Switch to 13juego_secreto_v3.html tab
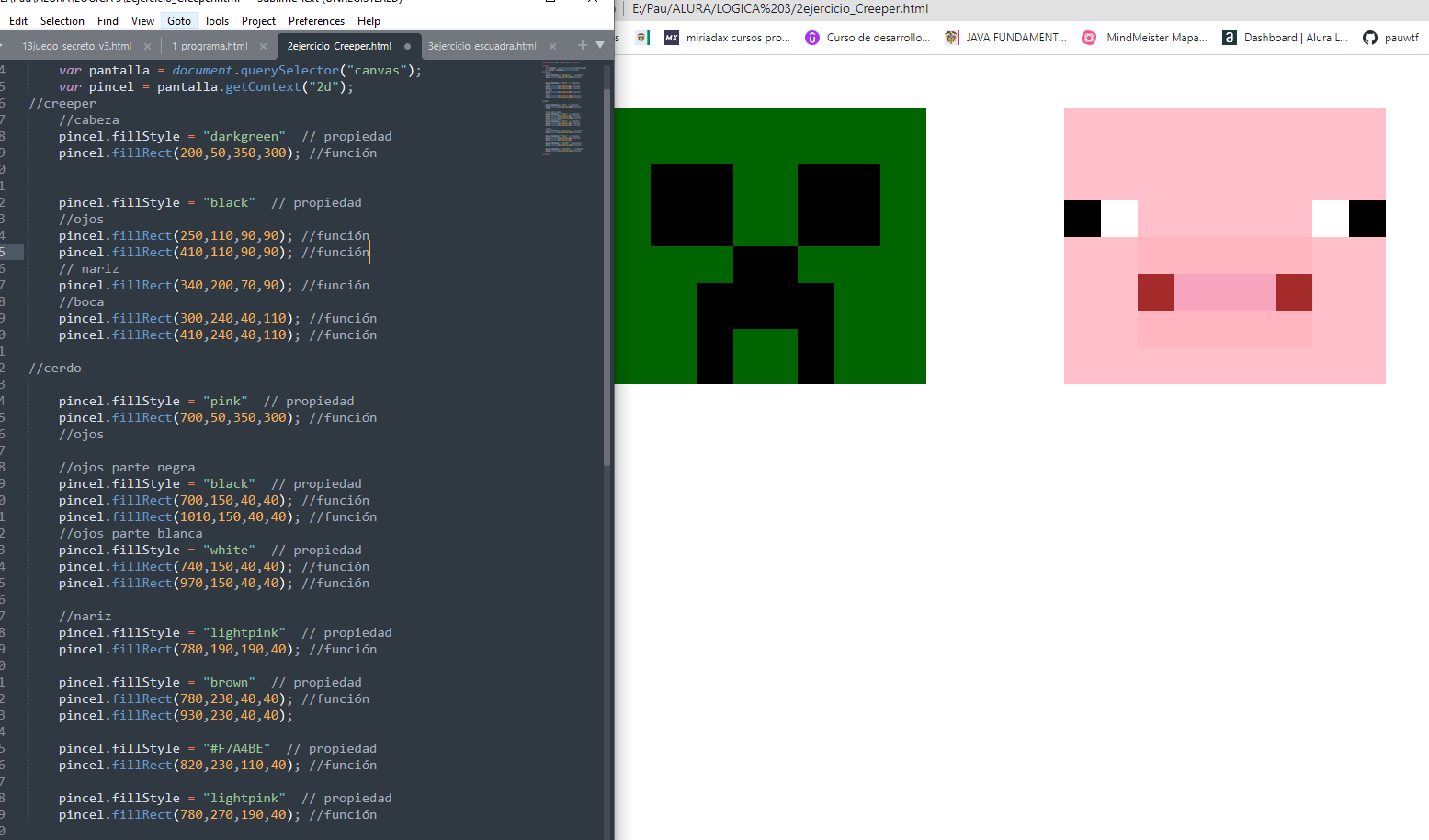 (x=76, y=46)
